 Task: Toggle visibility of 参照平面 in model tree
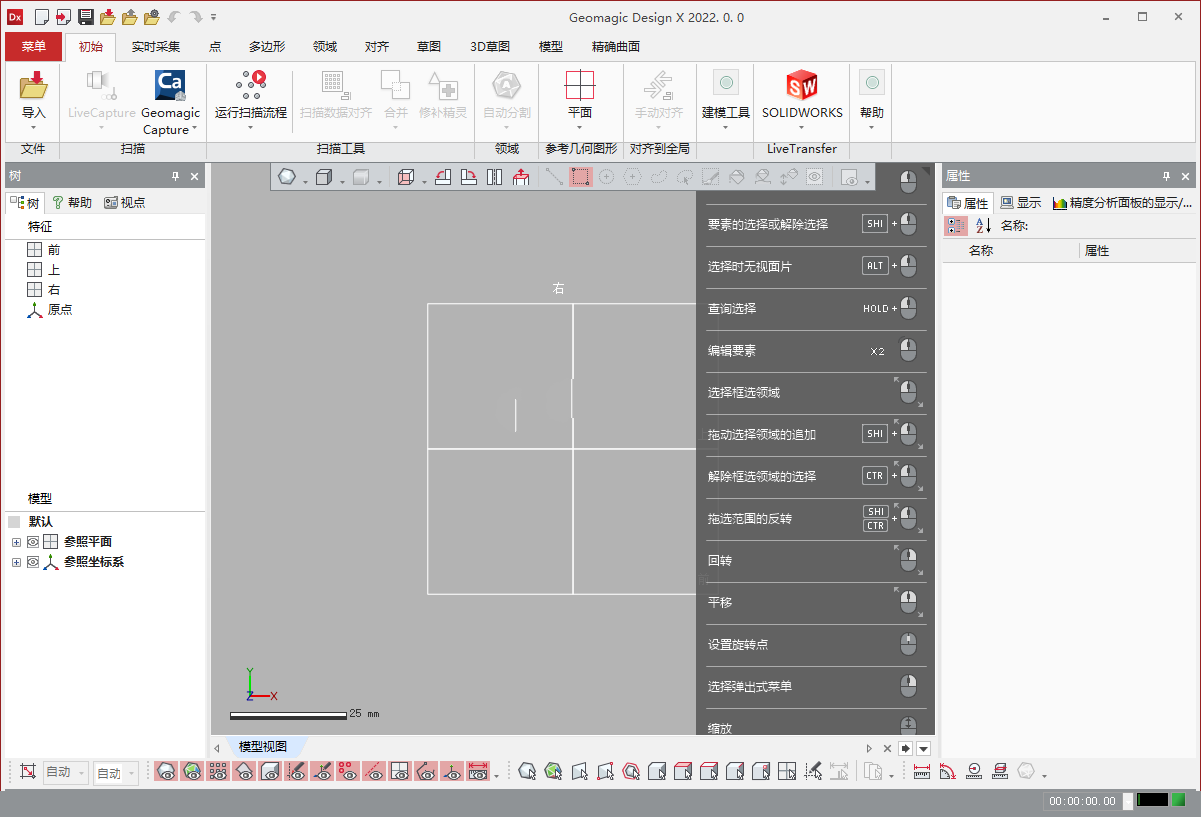pos(33,542)
